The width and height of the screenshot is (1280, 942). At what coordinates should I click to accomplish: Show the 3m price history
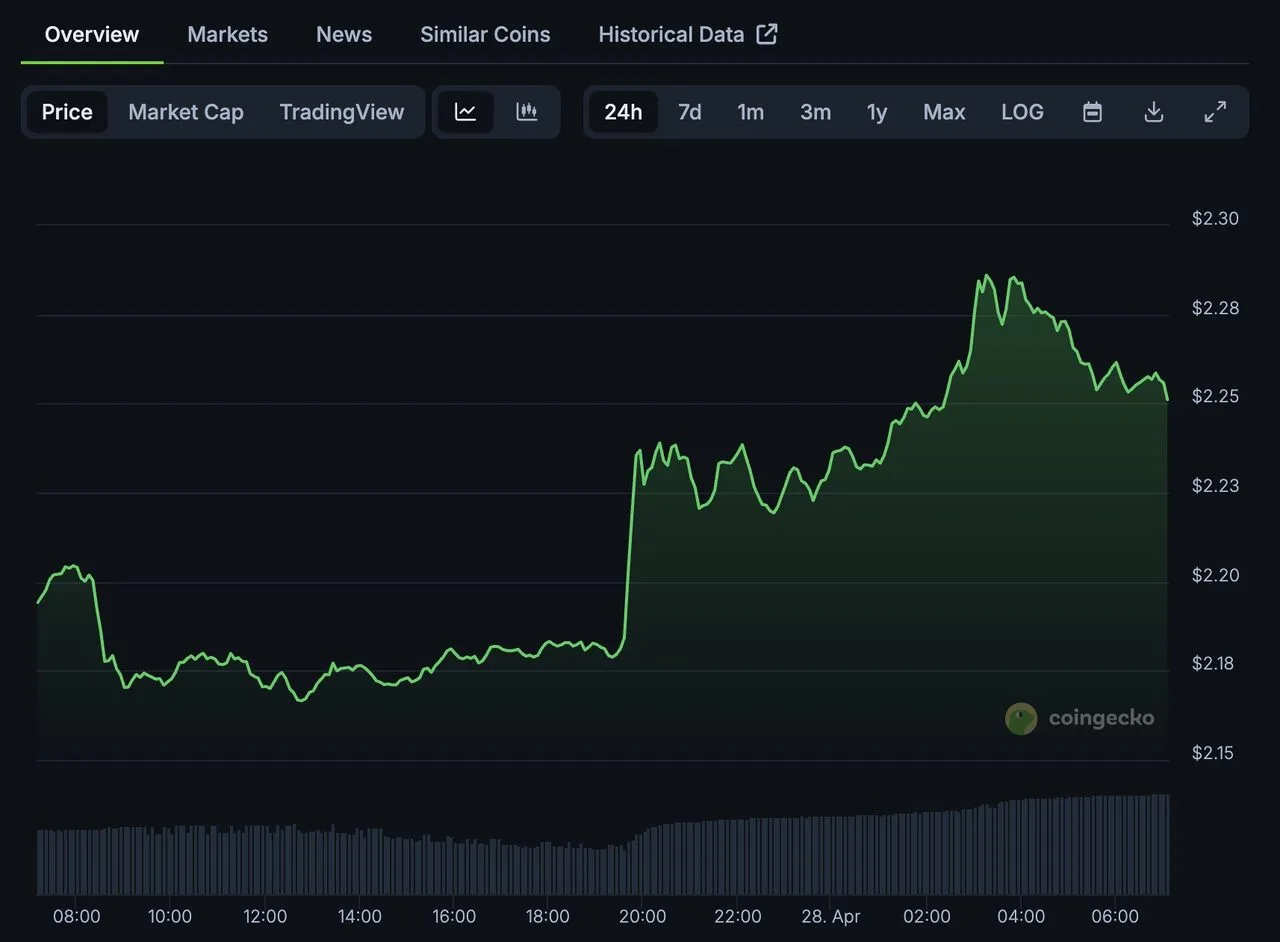(x=815, y=112)
